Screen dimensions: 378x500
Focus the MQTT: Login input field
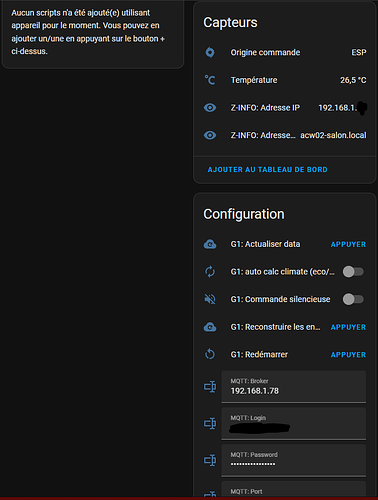294,423
